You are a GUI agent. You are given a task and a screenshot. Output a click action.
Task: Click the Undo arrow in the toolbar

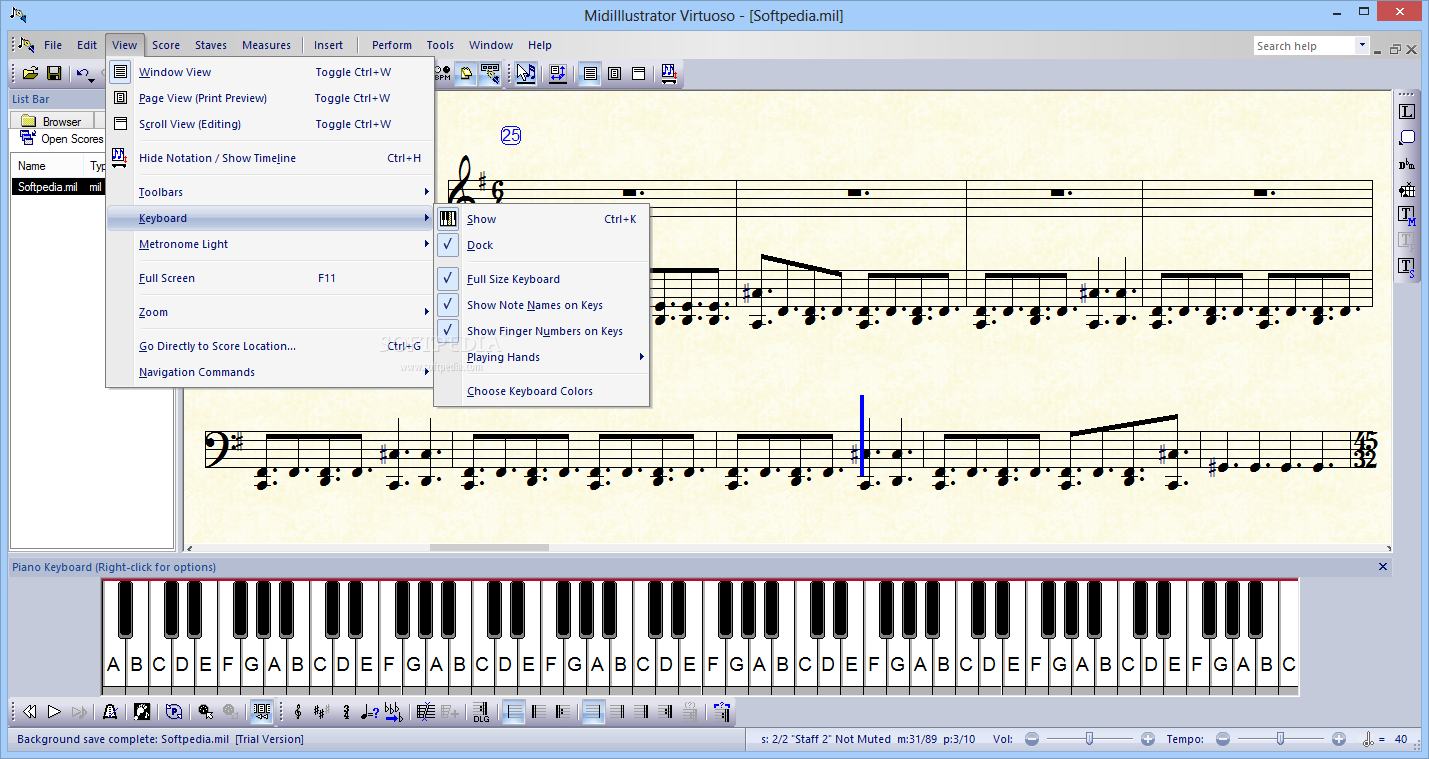pos(83,73)
